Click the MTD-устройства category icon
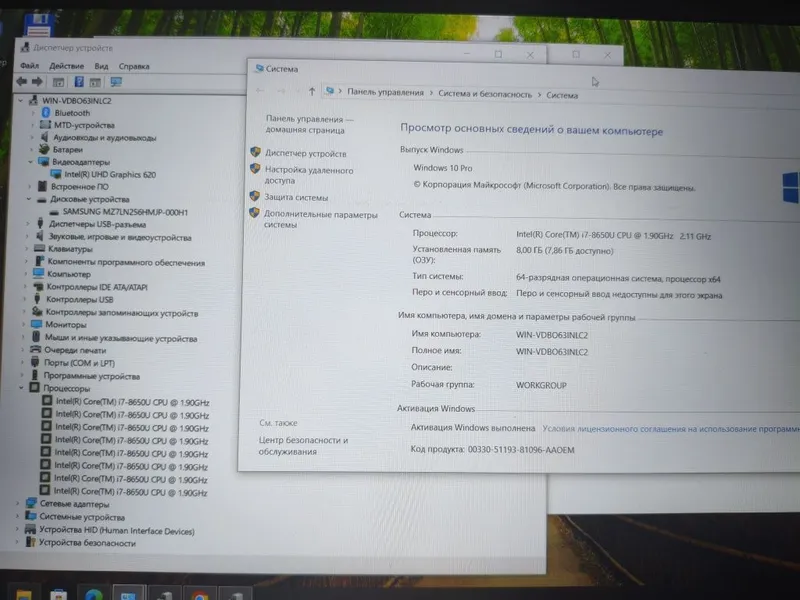 point(45,124)
